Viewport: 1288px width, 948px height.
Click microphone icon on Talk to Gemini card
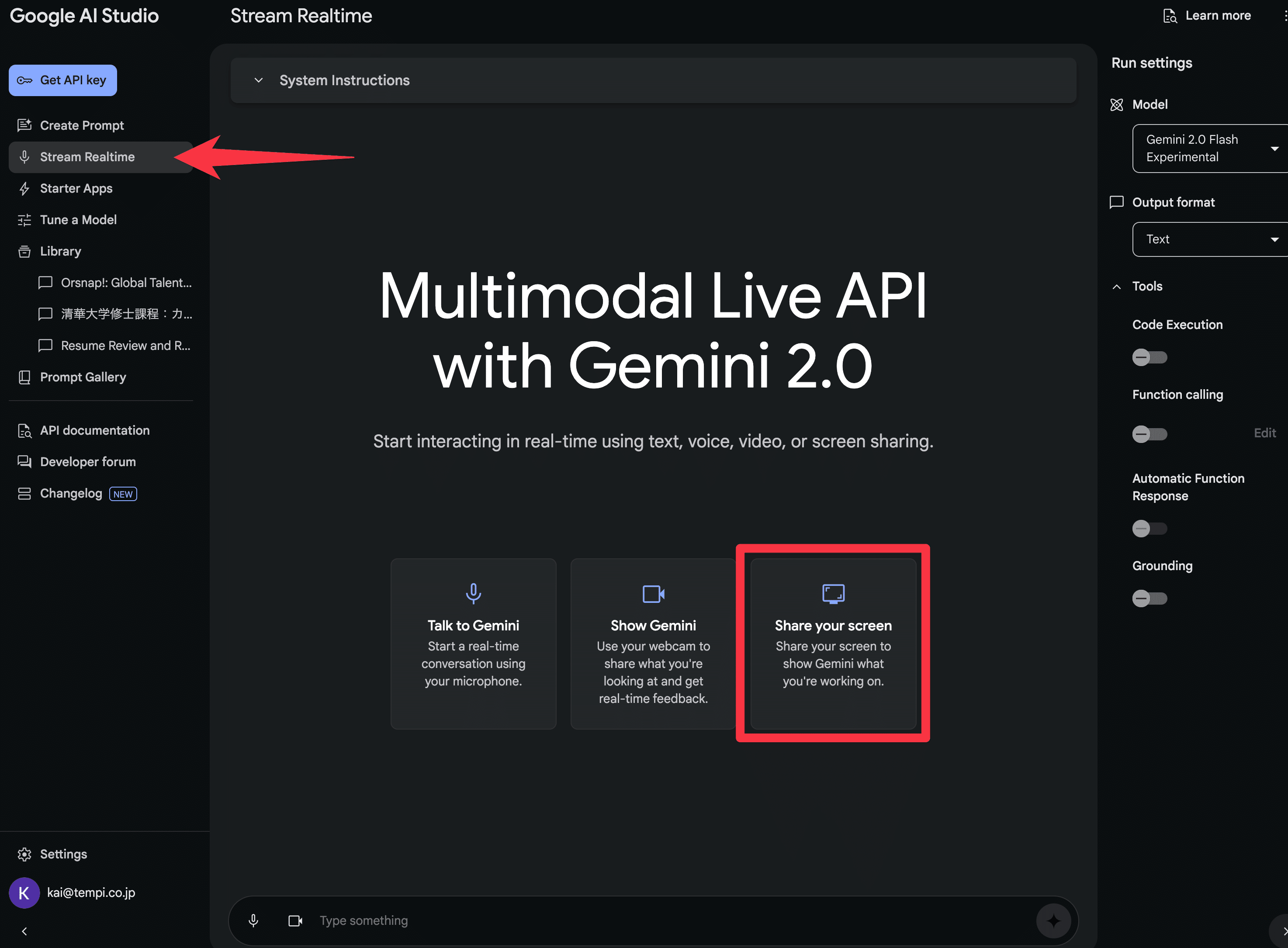tap(473, 593)
